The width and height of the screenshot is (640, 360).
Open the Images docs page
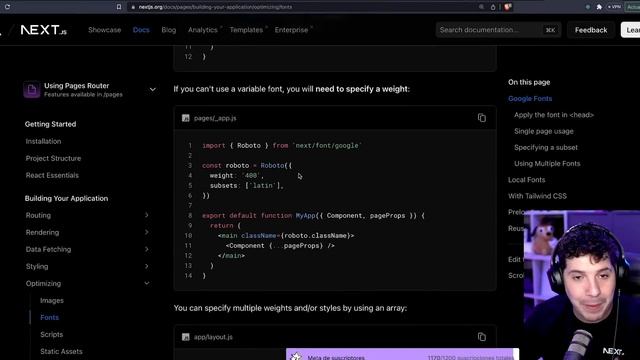point(52,300)
